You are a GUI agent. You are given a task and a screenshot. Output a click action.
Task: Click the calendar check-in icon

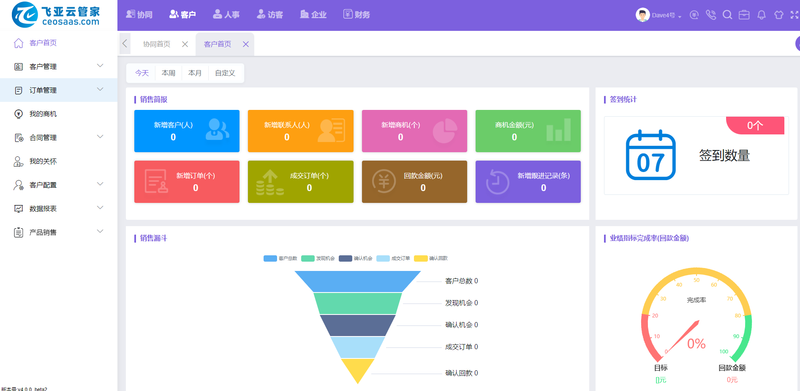click(651, 155)
